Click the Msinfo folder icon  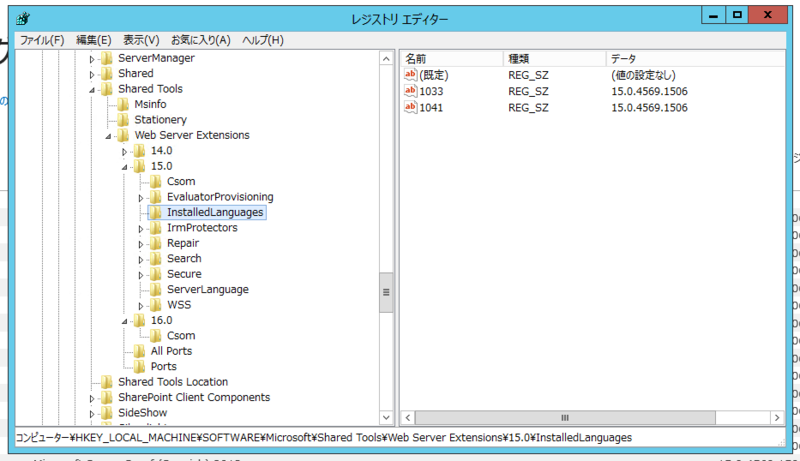[123, 104]
